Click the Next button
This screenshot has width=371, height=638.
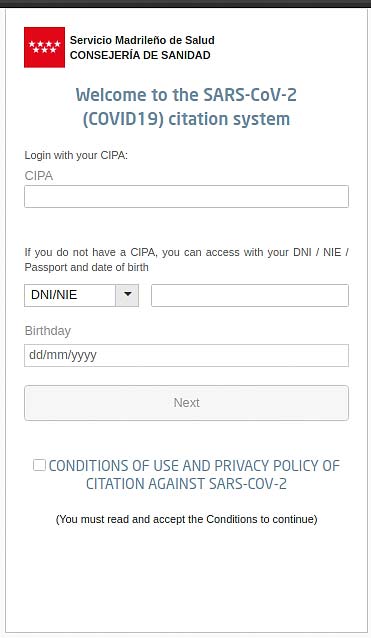pos(186,403)
